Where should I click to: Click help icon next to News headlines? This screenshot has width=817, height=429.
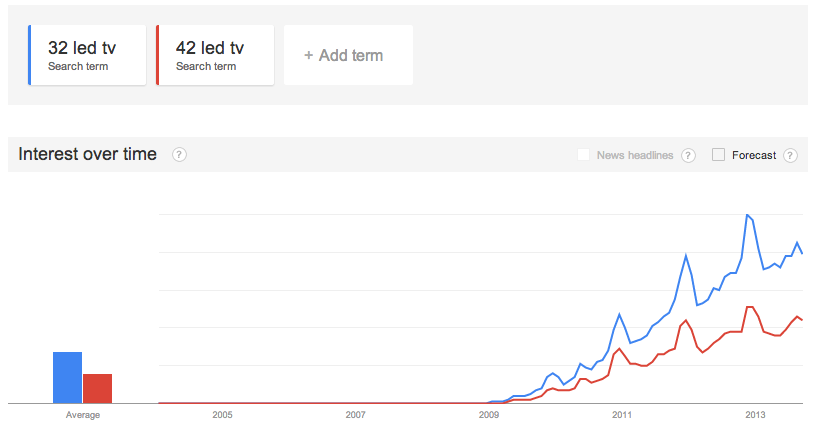pyautogui.click(x=688, y=155)
